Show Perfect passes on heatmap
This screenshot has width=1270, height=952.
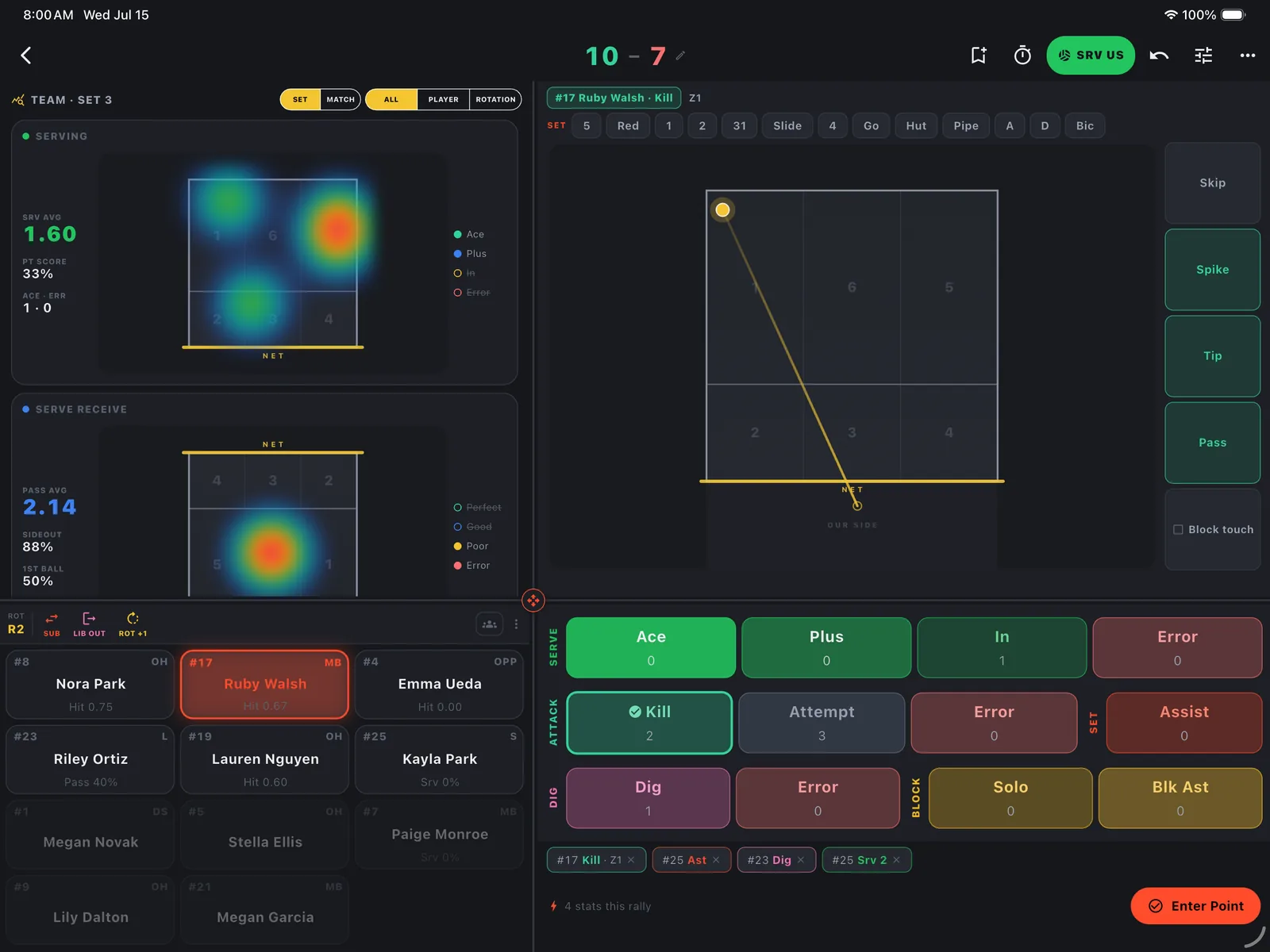[477, 508]
